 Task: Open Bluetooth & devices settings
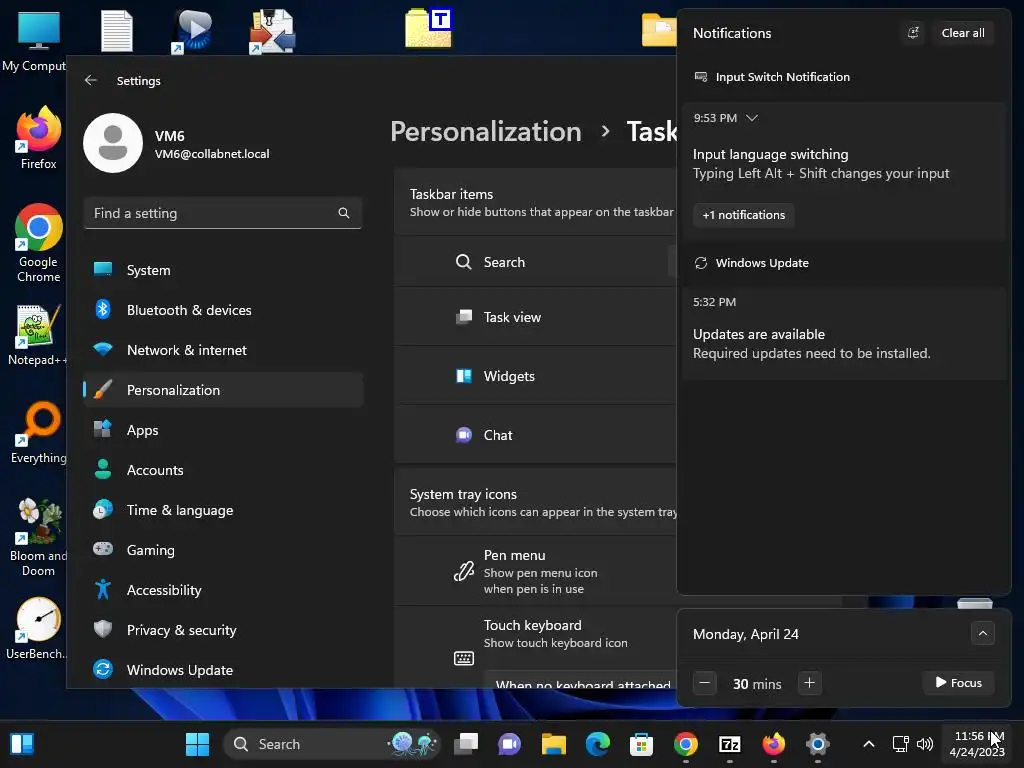pos(223,310)
